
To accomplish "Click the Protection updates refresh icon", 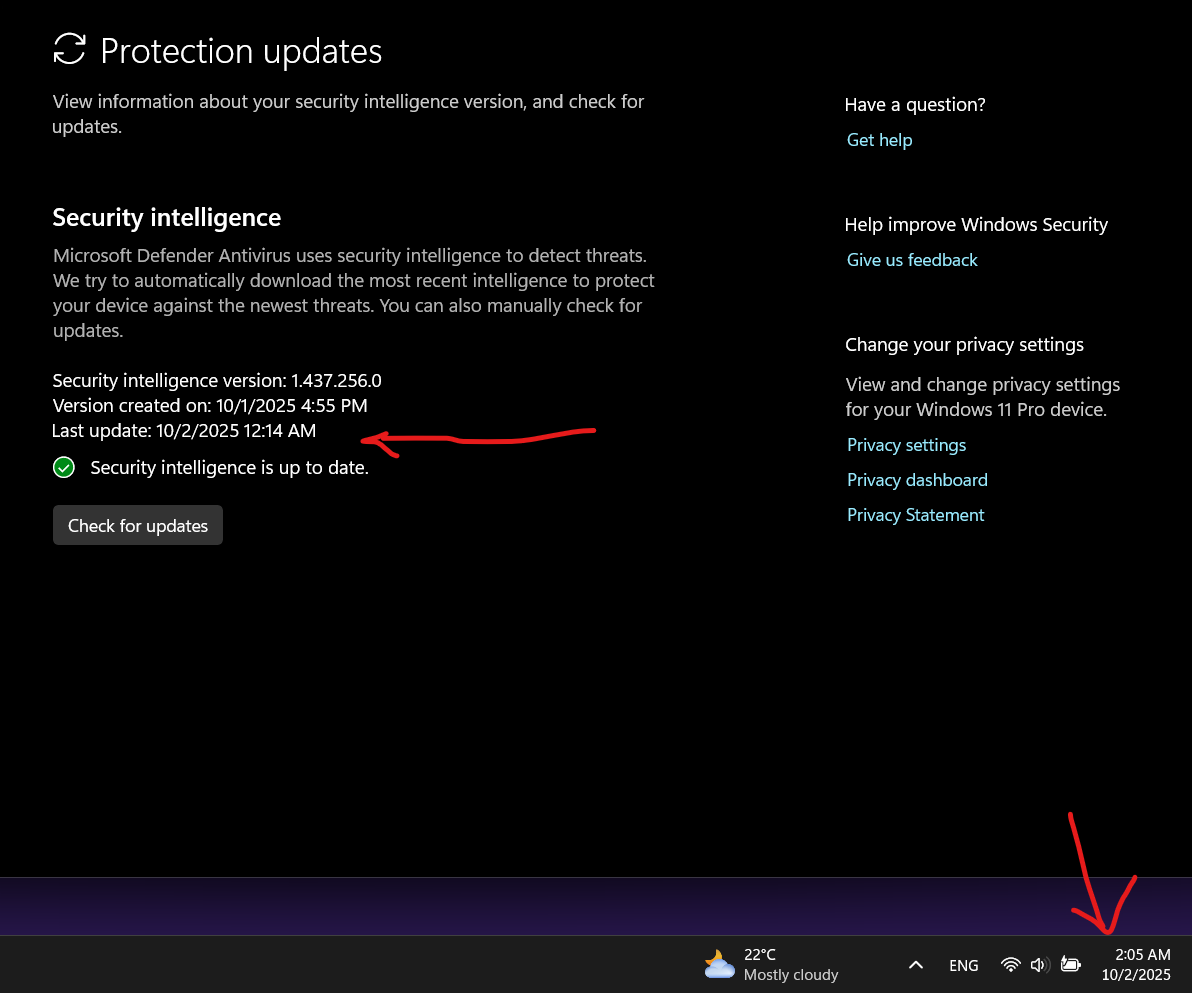I will click(x=68, y=48).
